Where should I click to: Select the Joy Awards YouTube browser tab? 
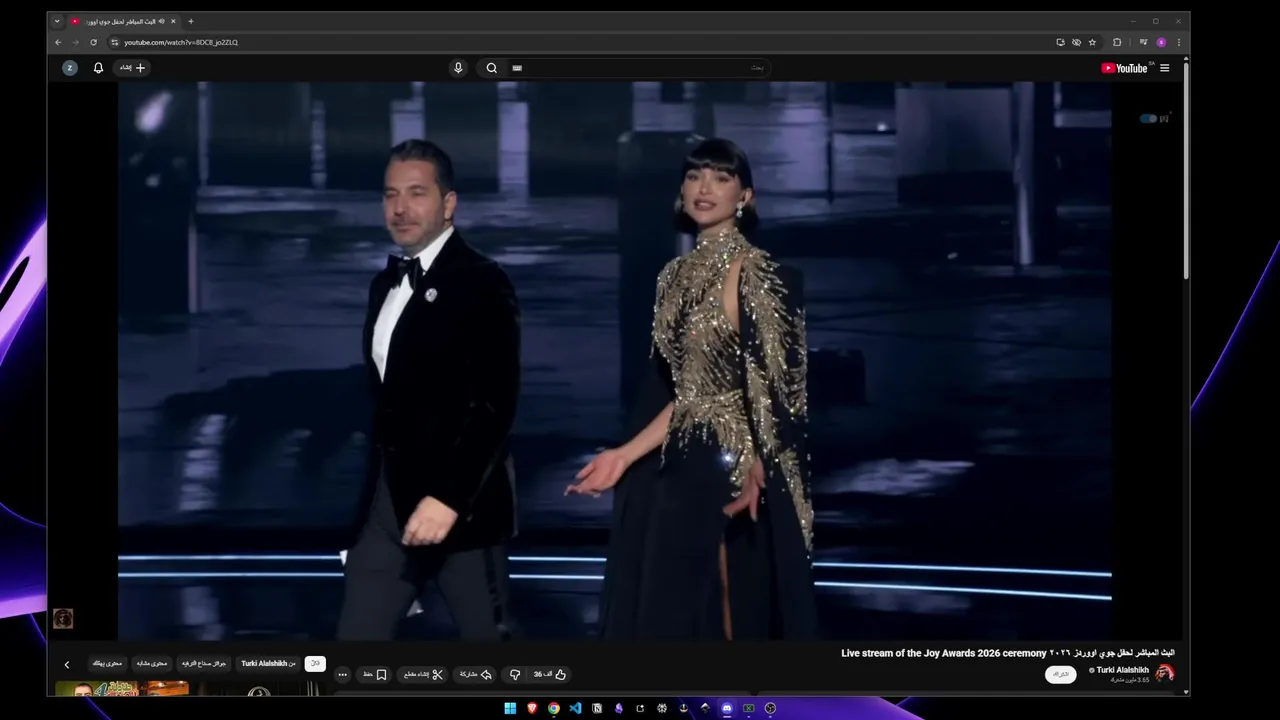[x=122, y=21]
